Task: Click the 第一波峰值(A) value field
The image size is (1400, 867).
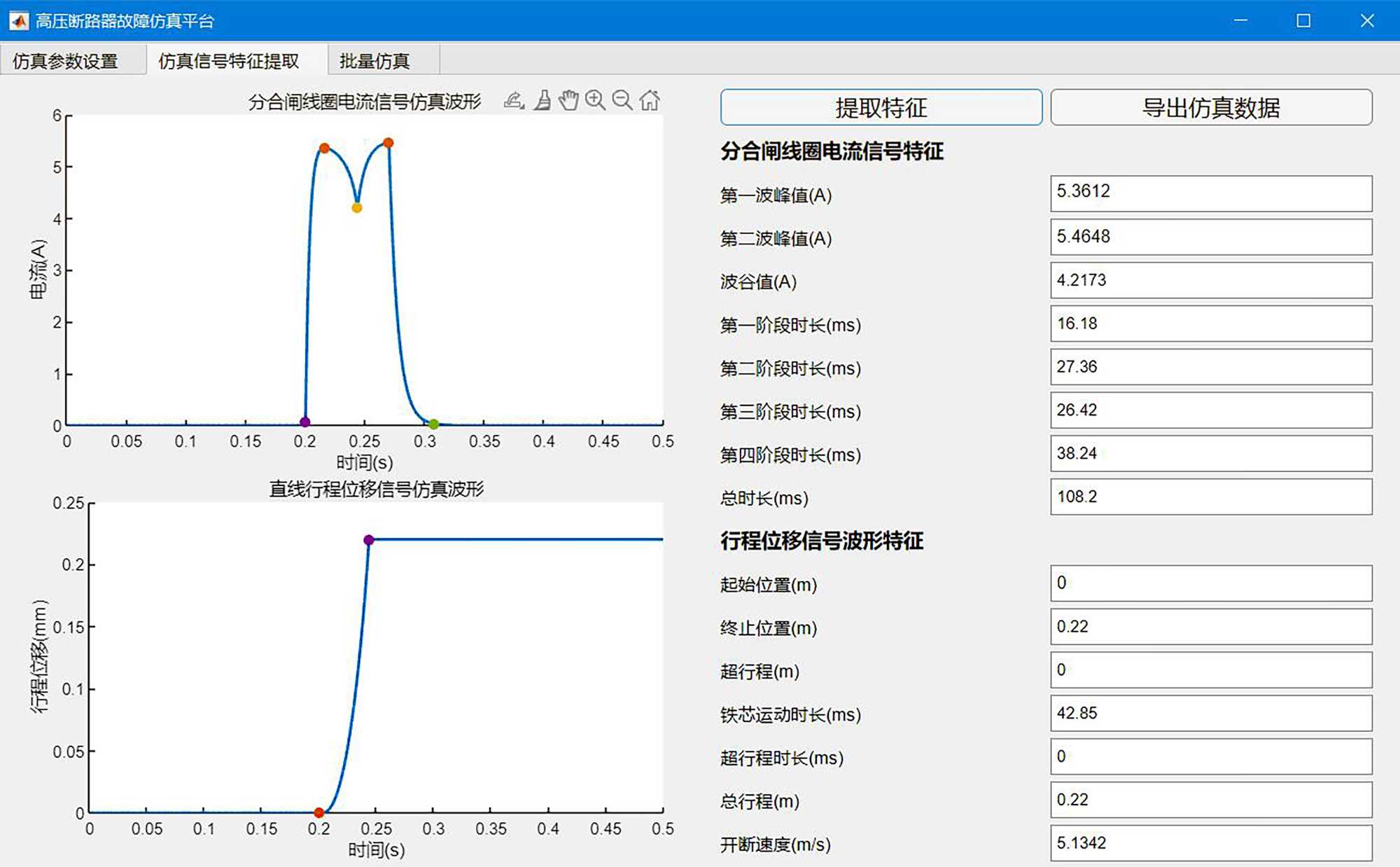Action: 1211,193
